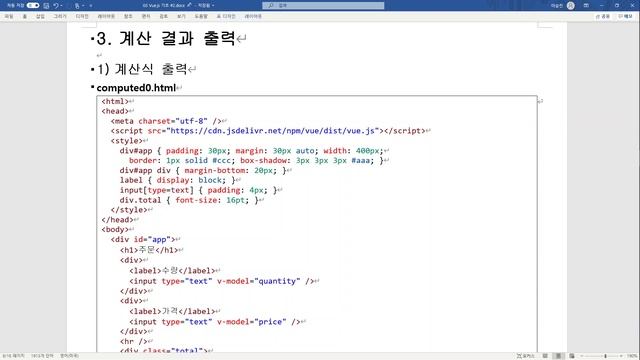Switch to the first 레이아웃 (Layout) tab
Viewport: 640px width, 360px height.
tap(106, 16)
